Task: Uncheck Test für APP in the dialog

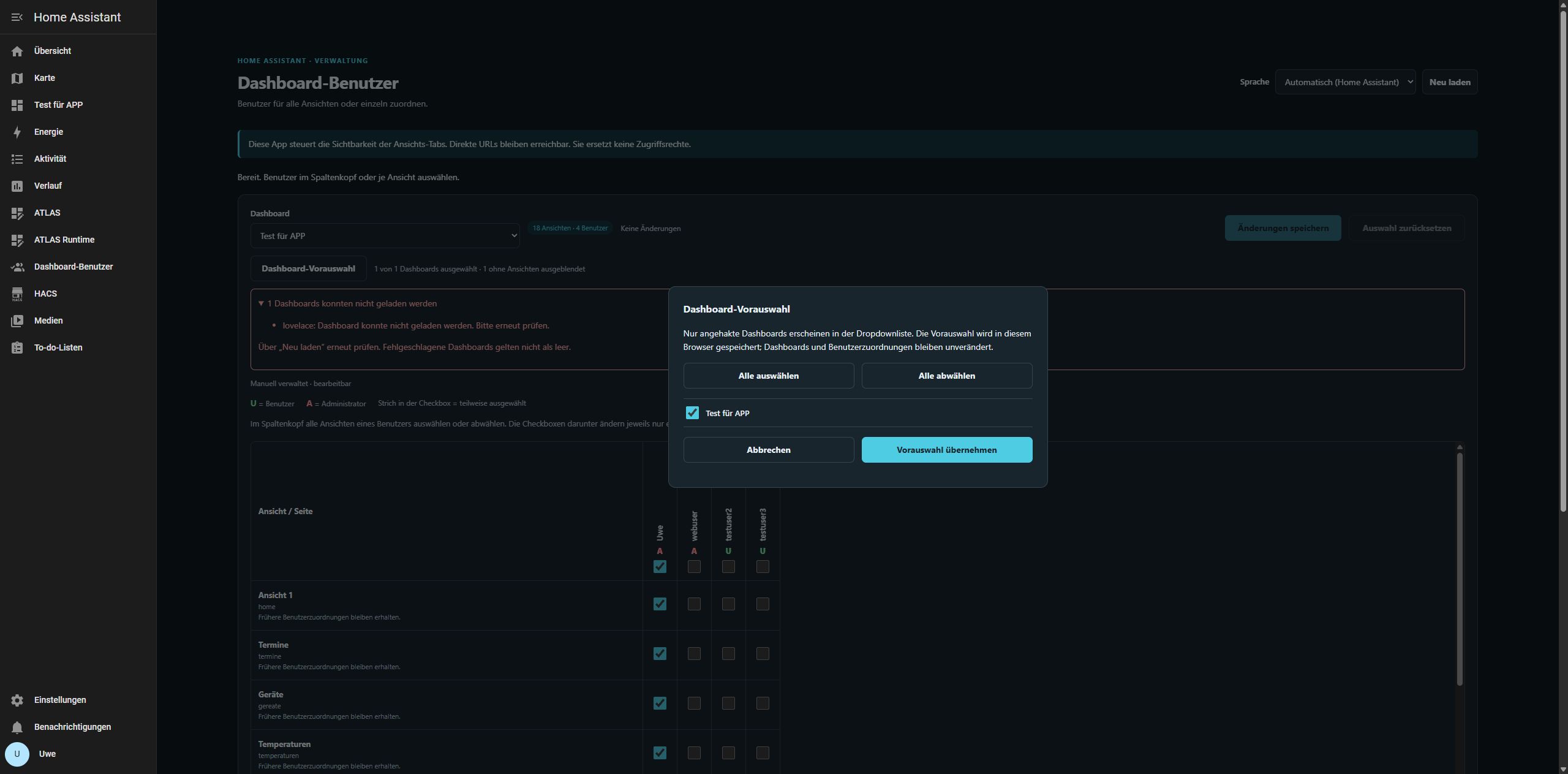Action: pyautogui.click(x=692, y=413)
